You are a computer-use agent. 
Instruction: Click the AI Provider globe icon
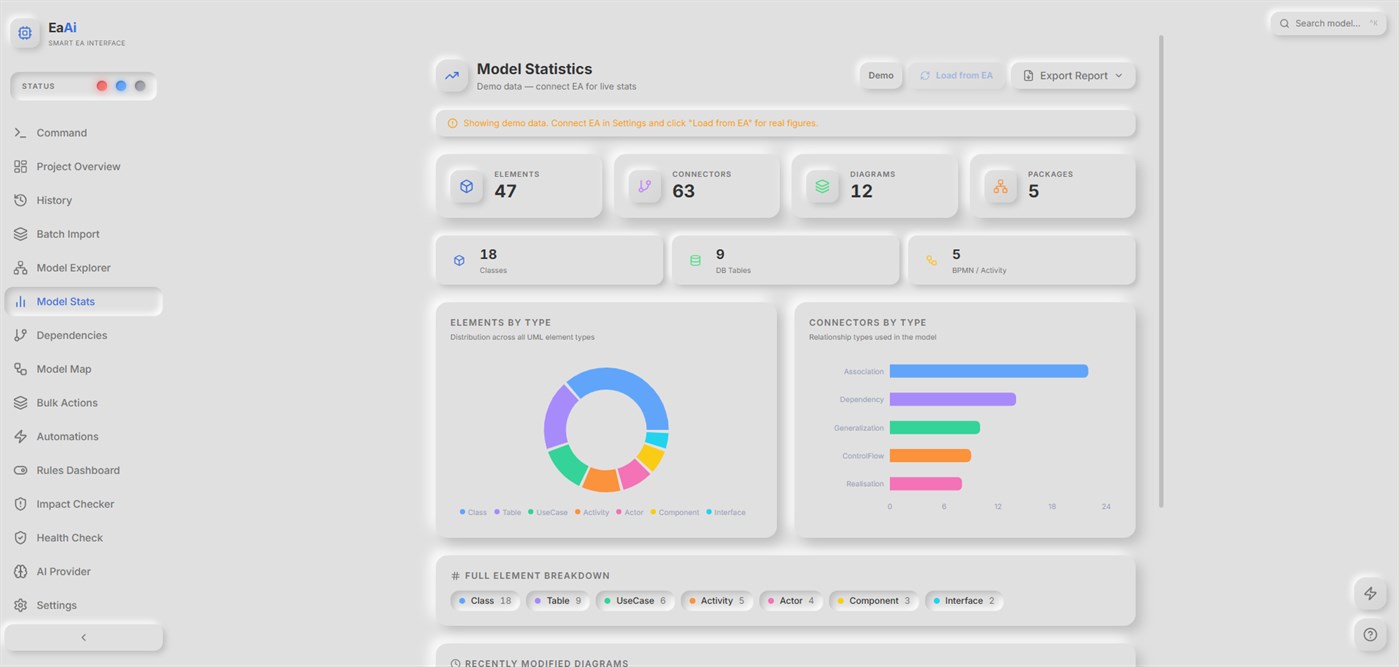pos(20,572)
